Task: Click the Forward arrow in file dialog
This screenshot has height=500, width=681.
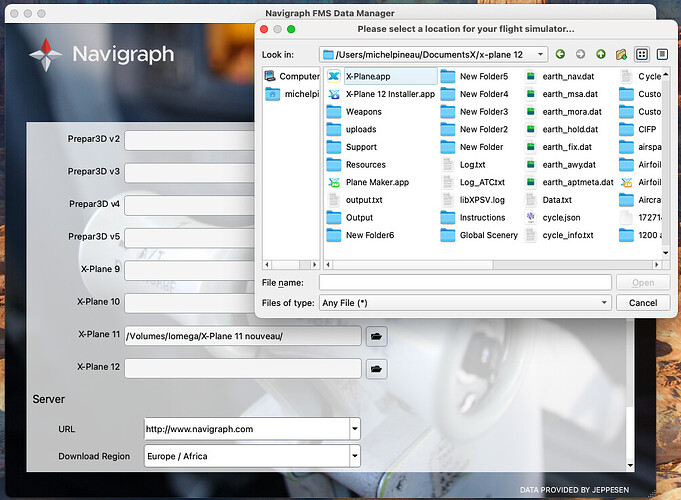Action: (580, 54)
